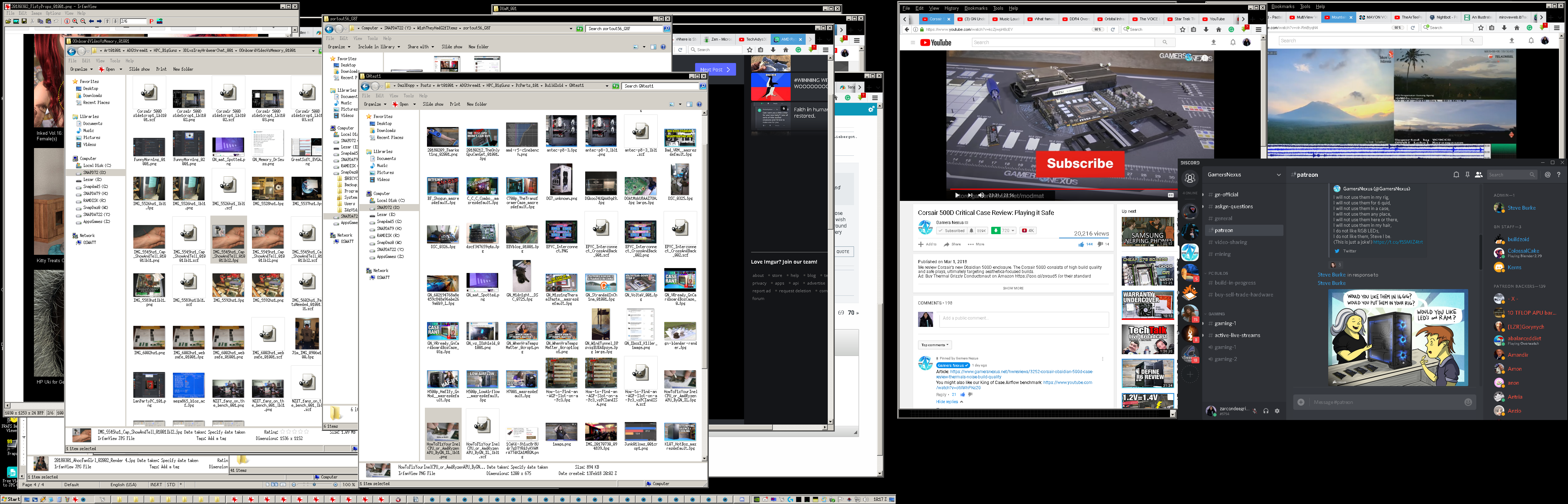Open Top comments sort dropdown

click(934, 345)
